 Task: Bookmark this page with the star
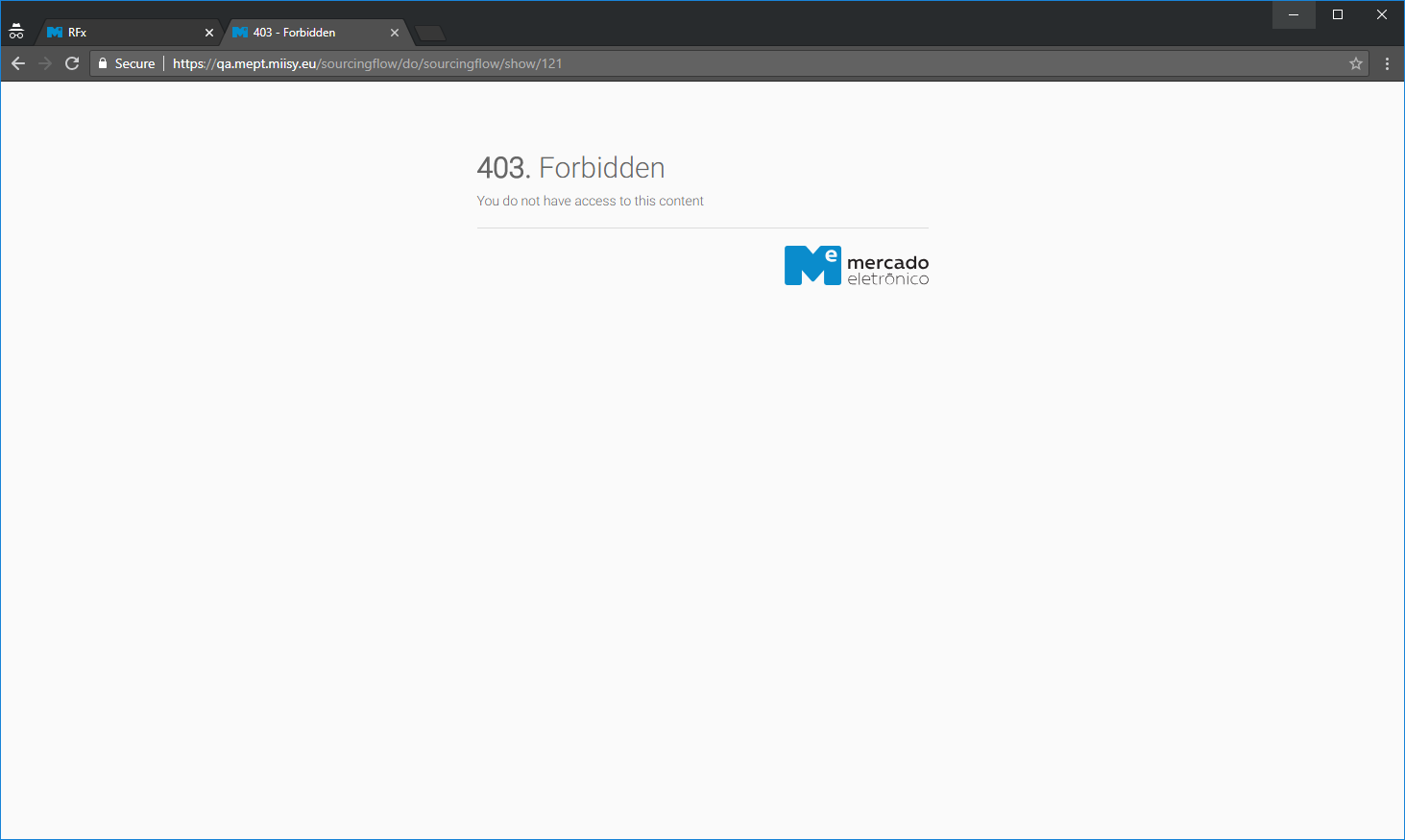(x=1356, y=63)
